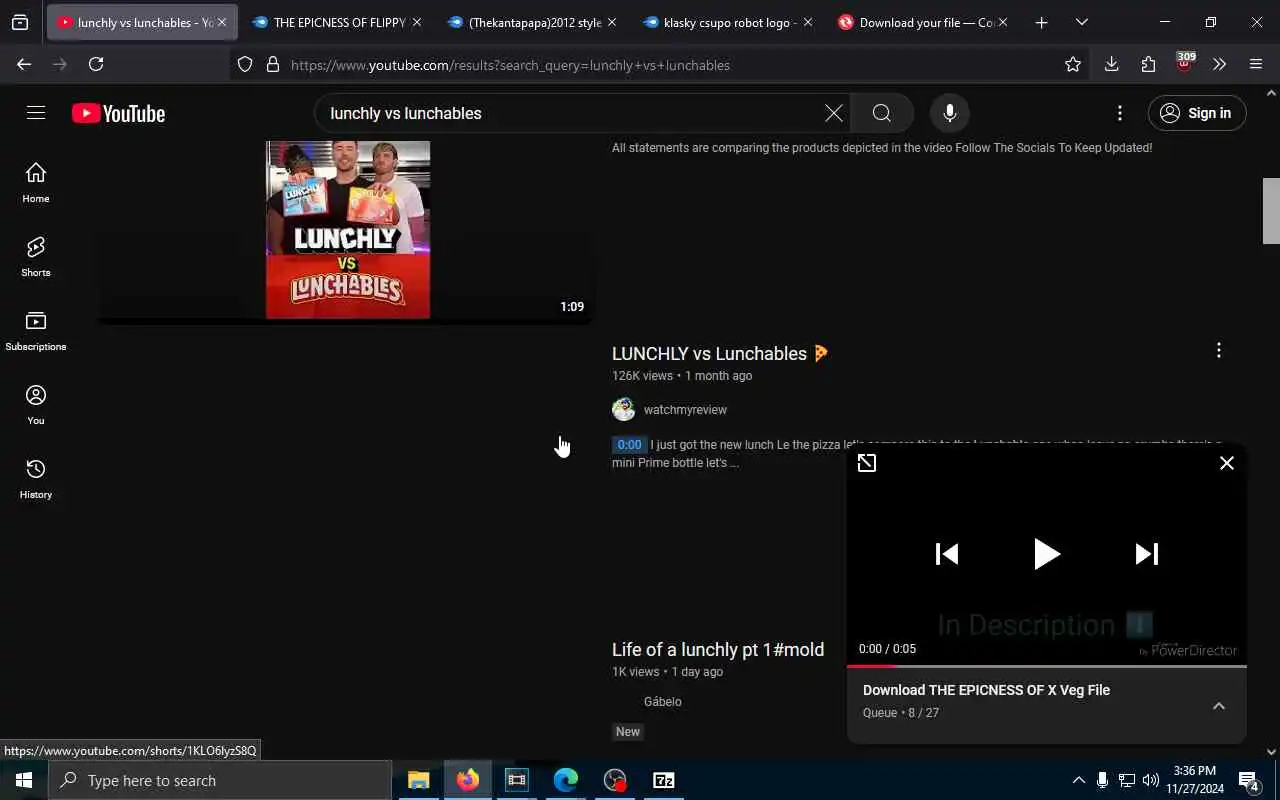The height and width of the screenshot is (800, 1280).
Task: Close the klasky csupo robot logo tab
Action: 807,22
